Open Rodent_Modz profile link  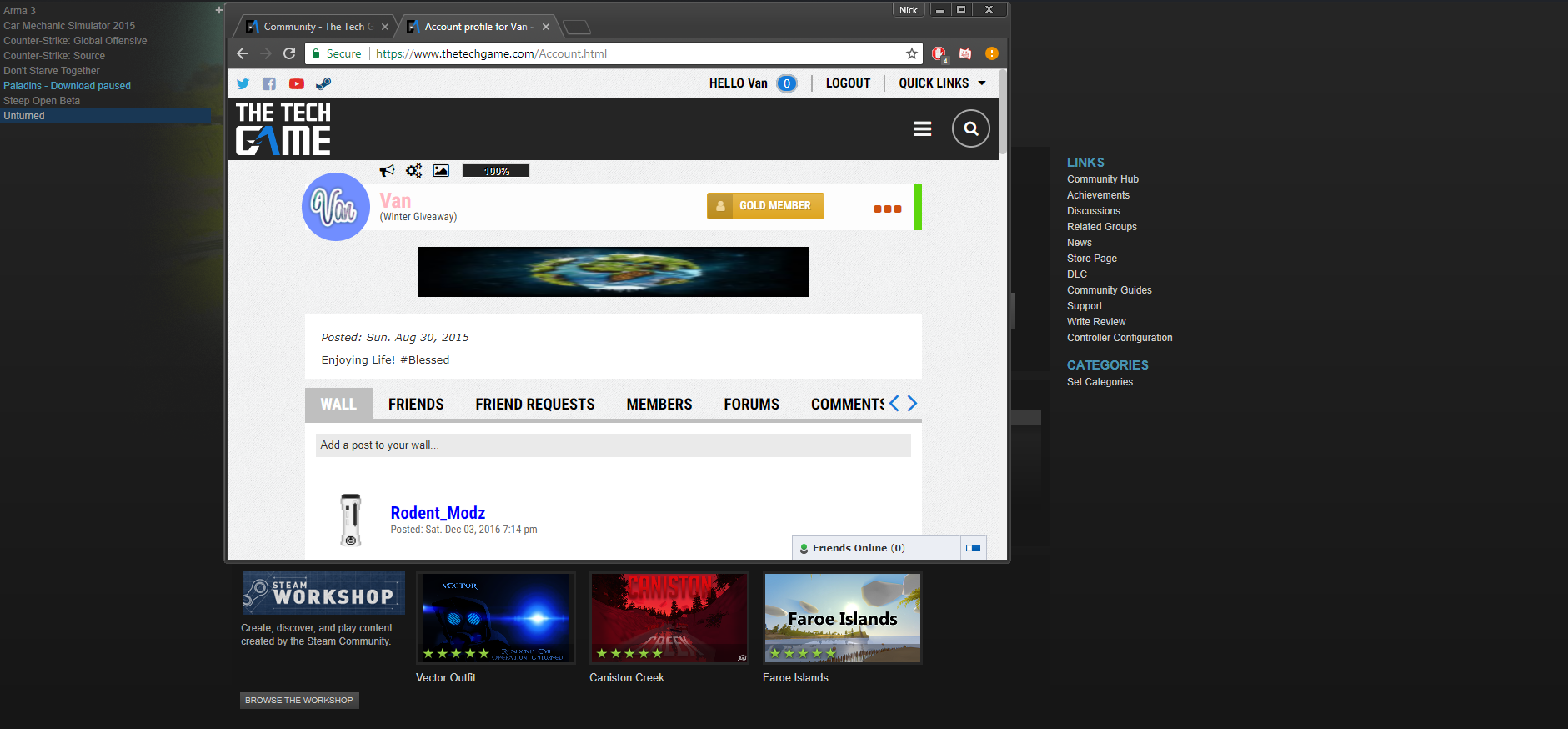[x=438, y=513]
